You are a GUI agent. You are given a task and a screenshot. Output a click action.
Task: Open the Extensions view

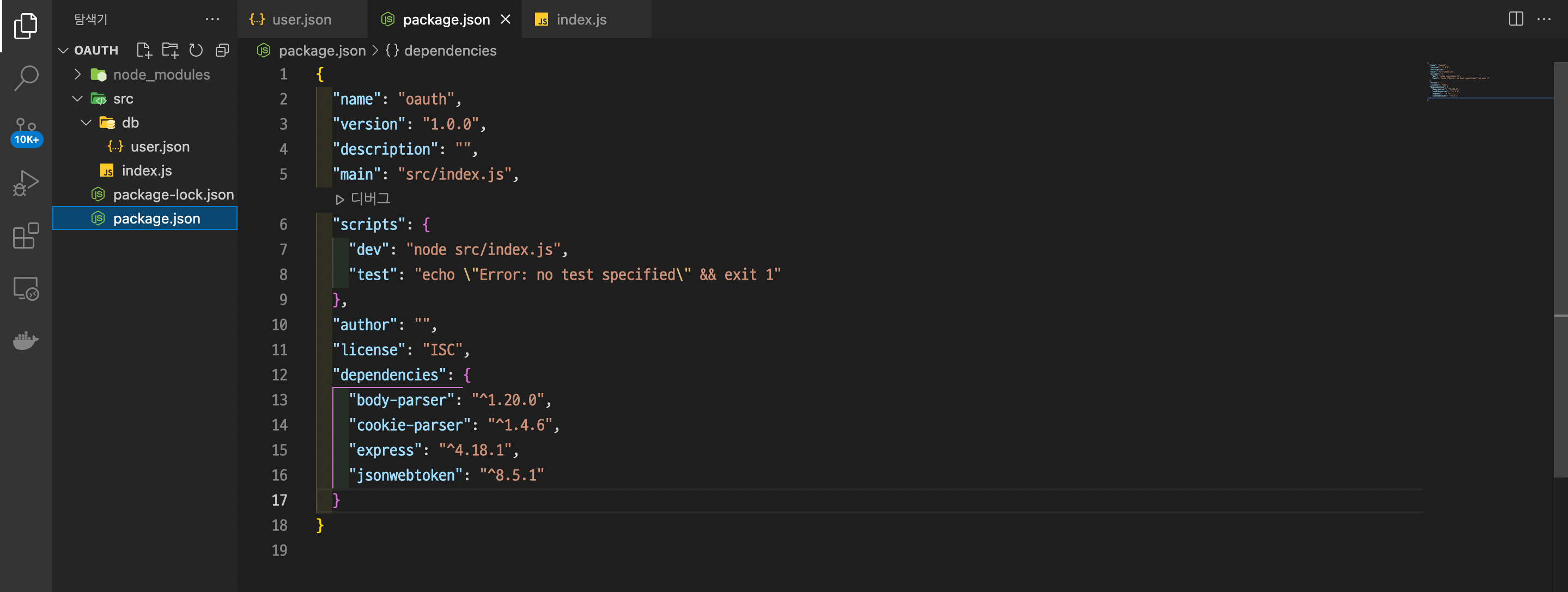(26, 235)
